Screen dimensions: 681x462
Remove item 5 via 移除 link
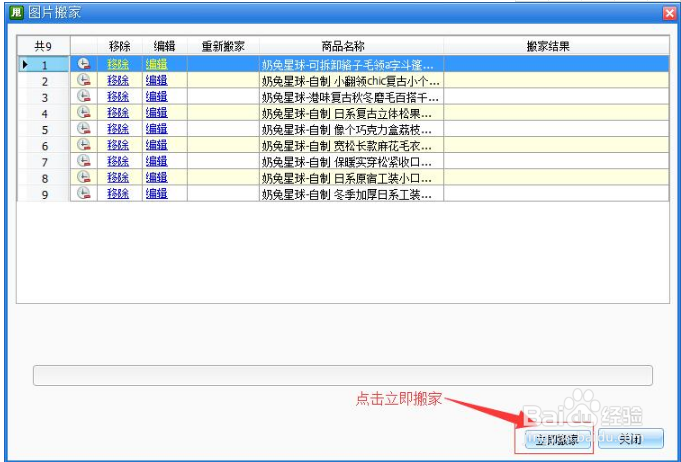(118, 129)
